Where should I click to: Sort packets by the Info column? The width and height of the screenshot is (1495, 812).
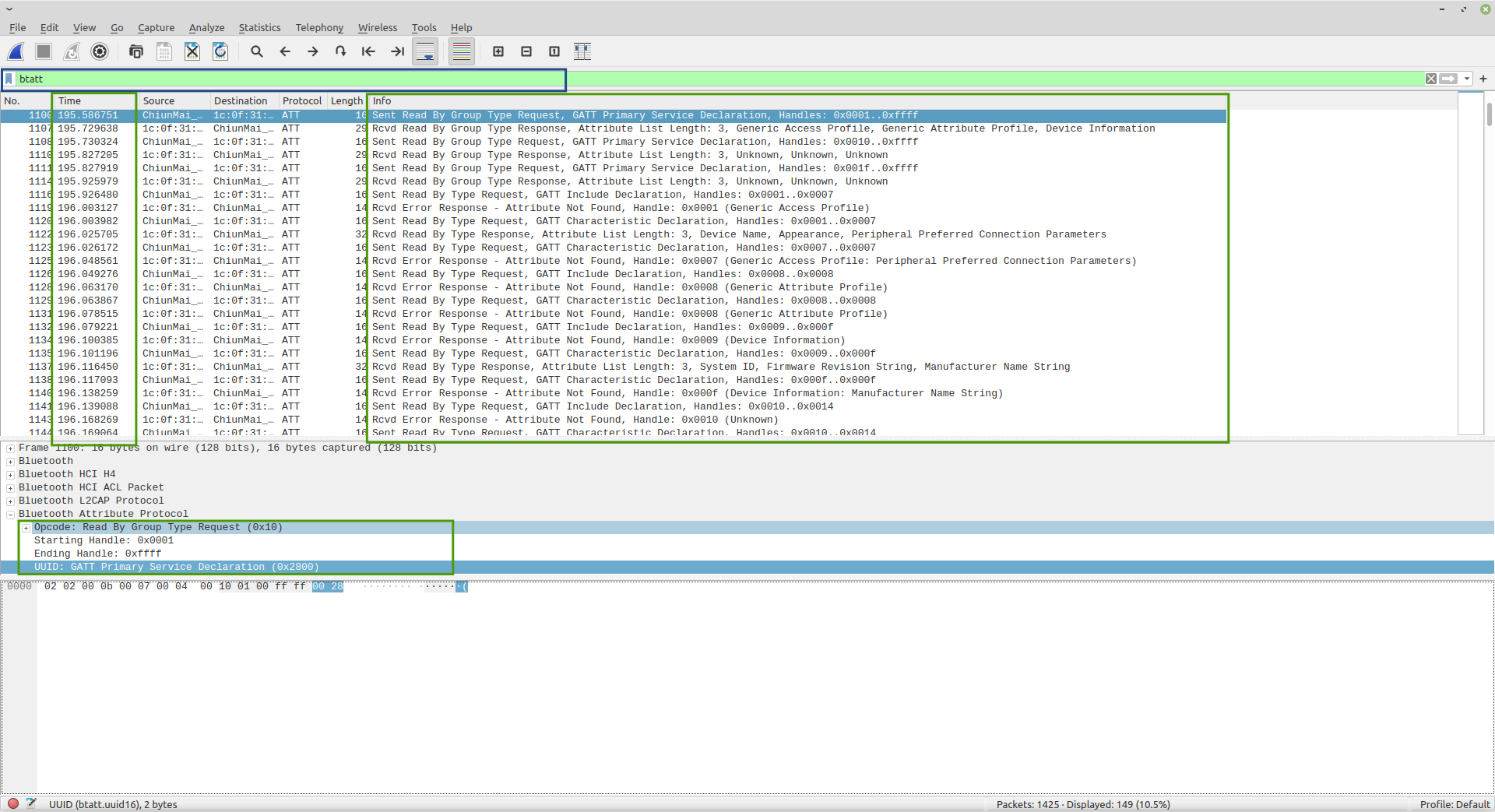coord(797,101)
